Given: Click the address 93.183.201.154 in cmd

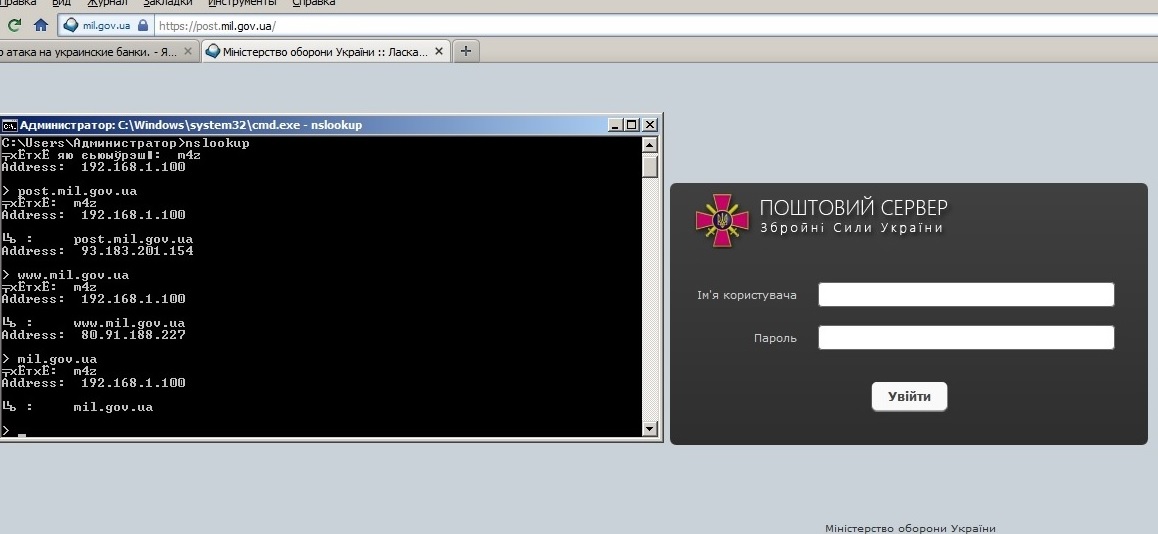Looking at the screenshot, I should [x=137, y=251].
